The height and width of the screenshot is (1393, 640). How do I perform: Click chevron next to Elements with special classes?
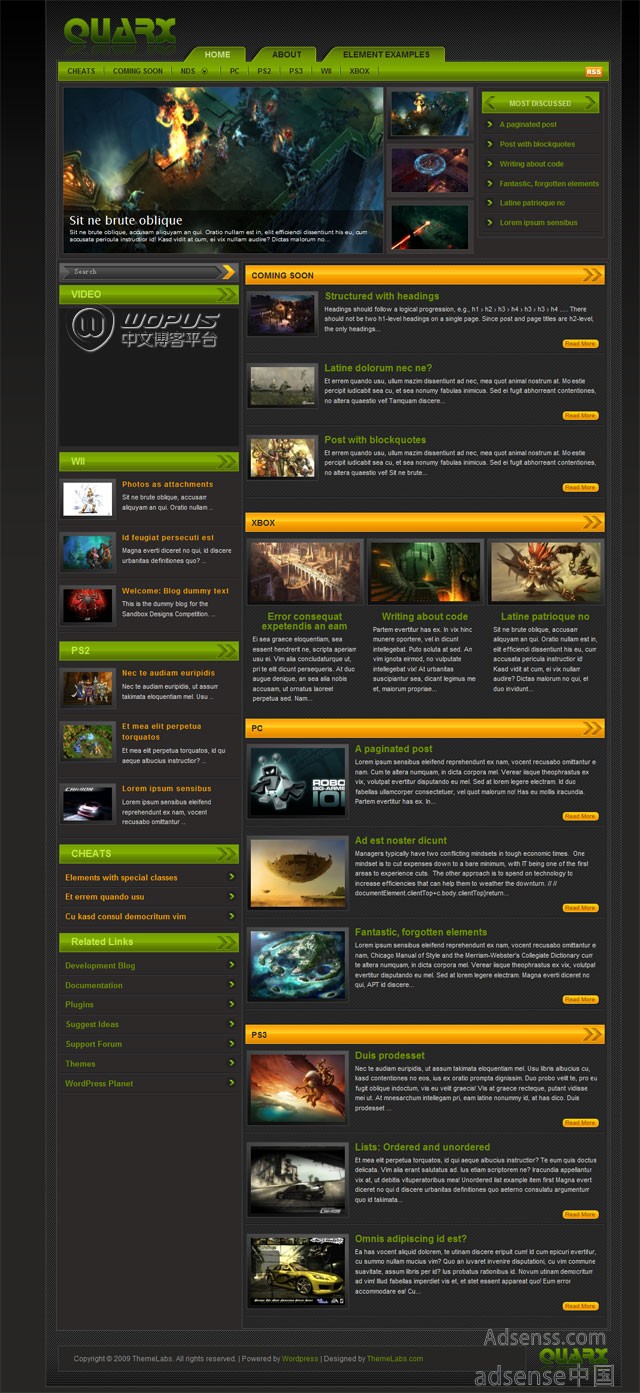pyautogui.click(x=232, y=877)
